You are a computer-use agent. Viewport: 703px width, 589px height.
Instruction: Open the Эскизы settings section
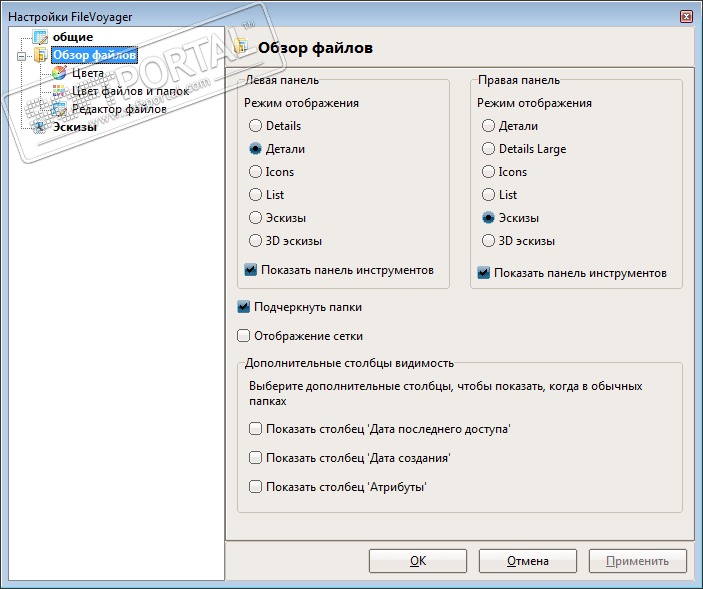coord(74,127)
